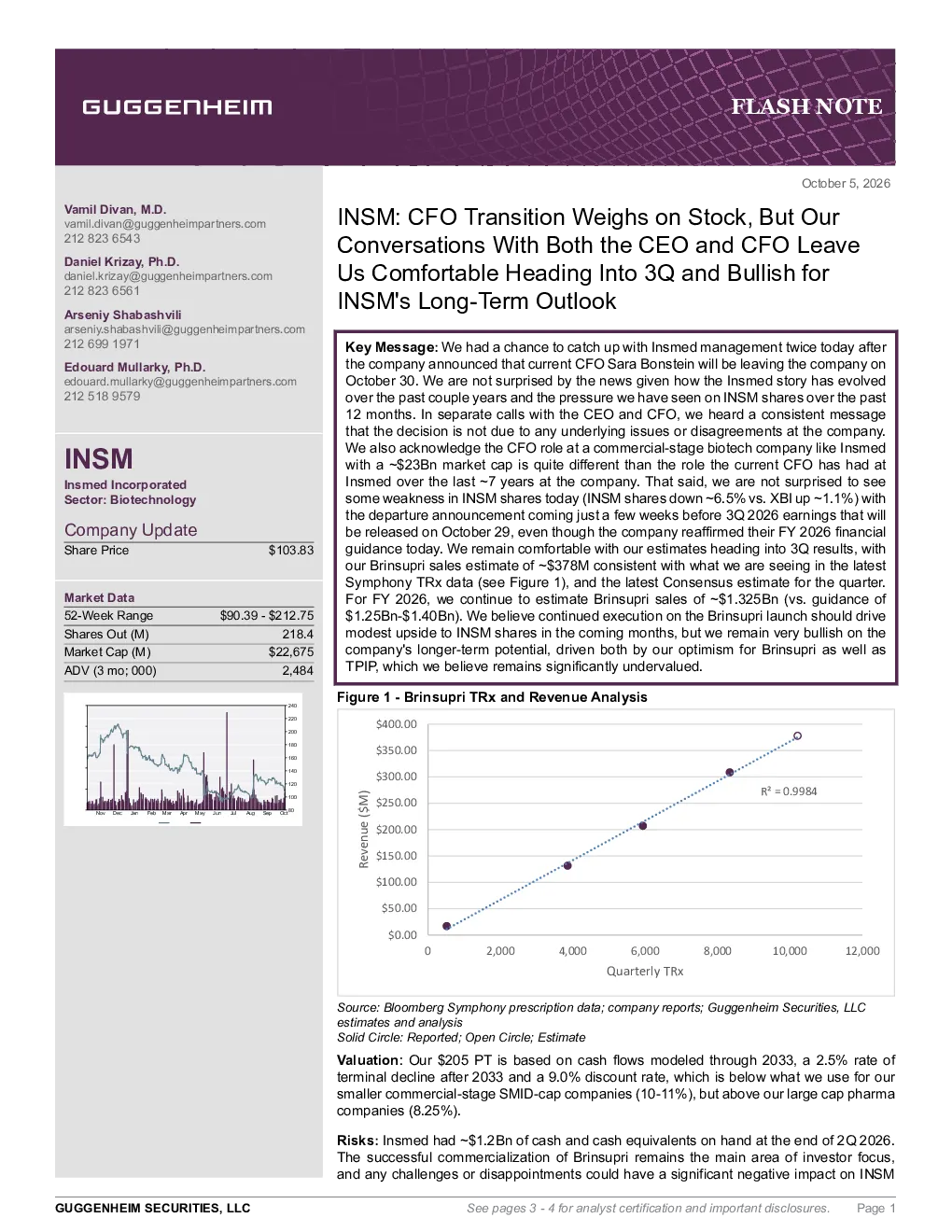Select the 52-week range value $90.39 - $212.75
Viewport: 952px width, 1232px height.
(267, 616)
